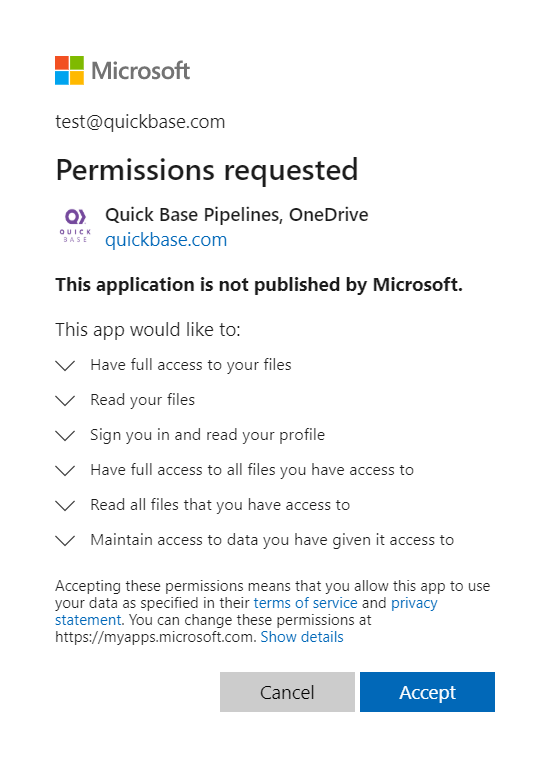Expand the "Have full access to your files" chevron
550x767 pixels.
tap(65, 365)
